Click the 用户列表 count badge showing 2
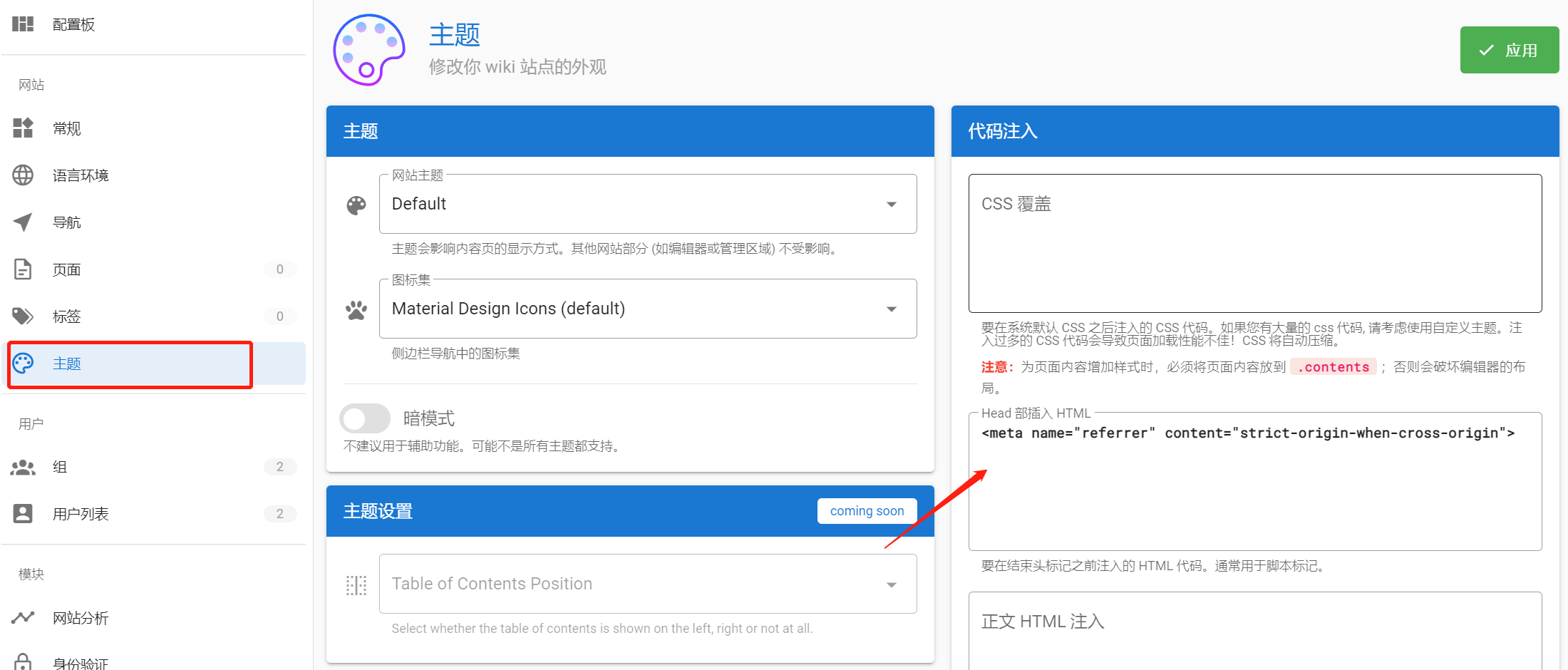Viewport: 1568px width, 670px height. [279, 514]
